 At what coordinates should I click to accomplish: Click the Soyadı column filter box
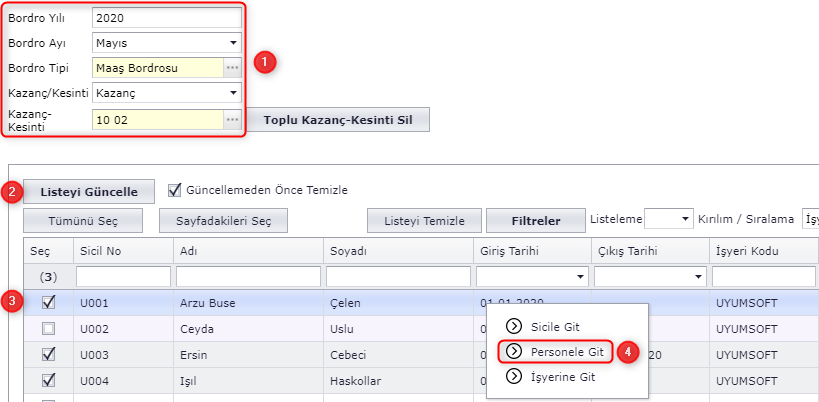[397, 276]
